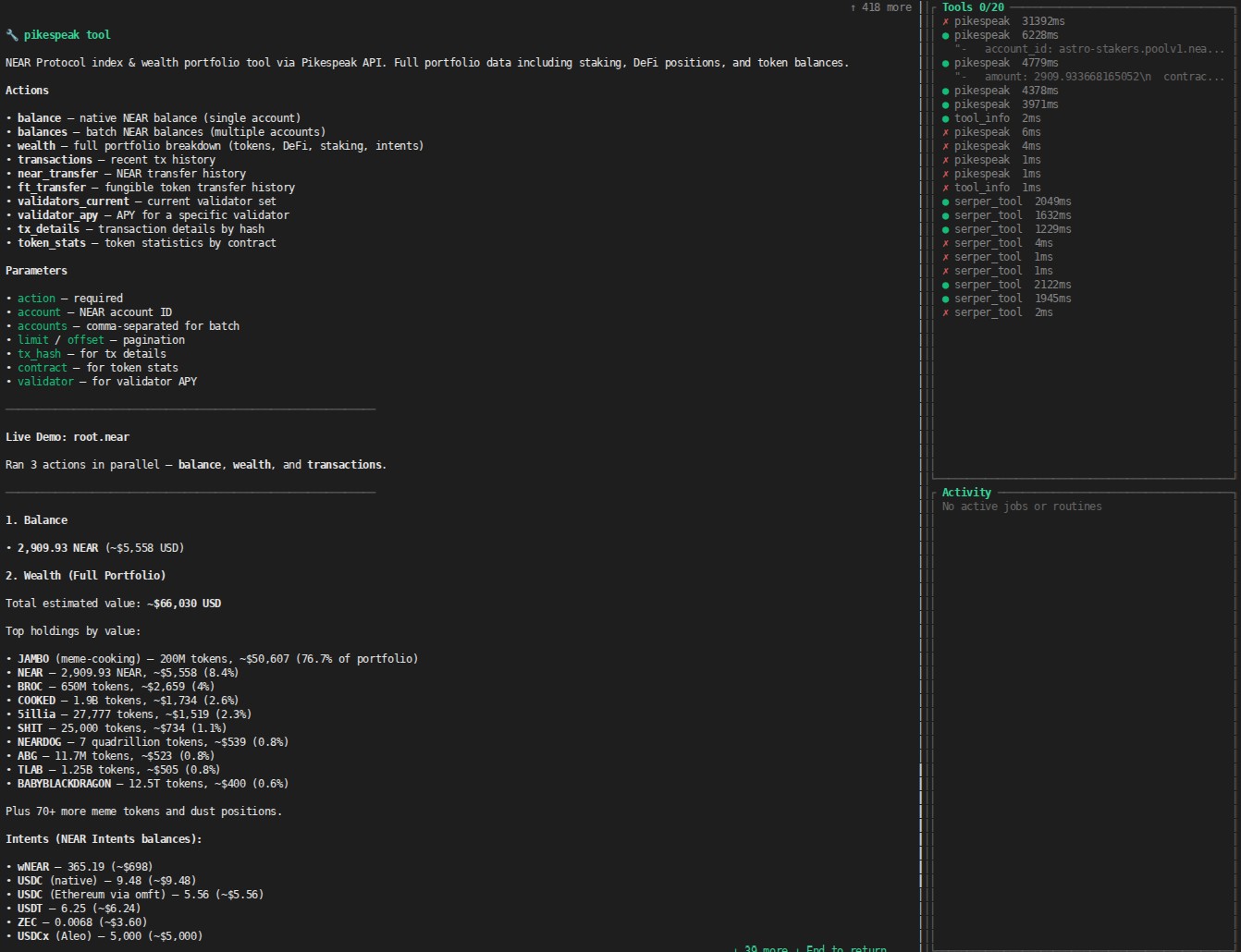Click the wNEAR intents balance row
The width and height of the screenshot is (1241, 952).
[80, 867]
